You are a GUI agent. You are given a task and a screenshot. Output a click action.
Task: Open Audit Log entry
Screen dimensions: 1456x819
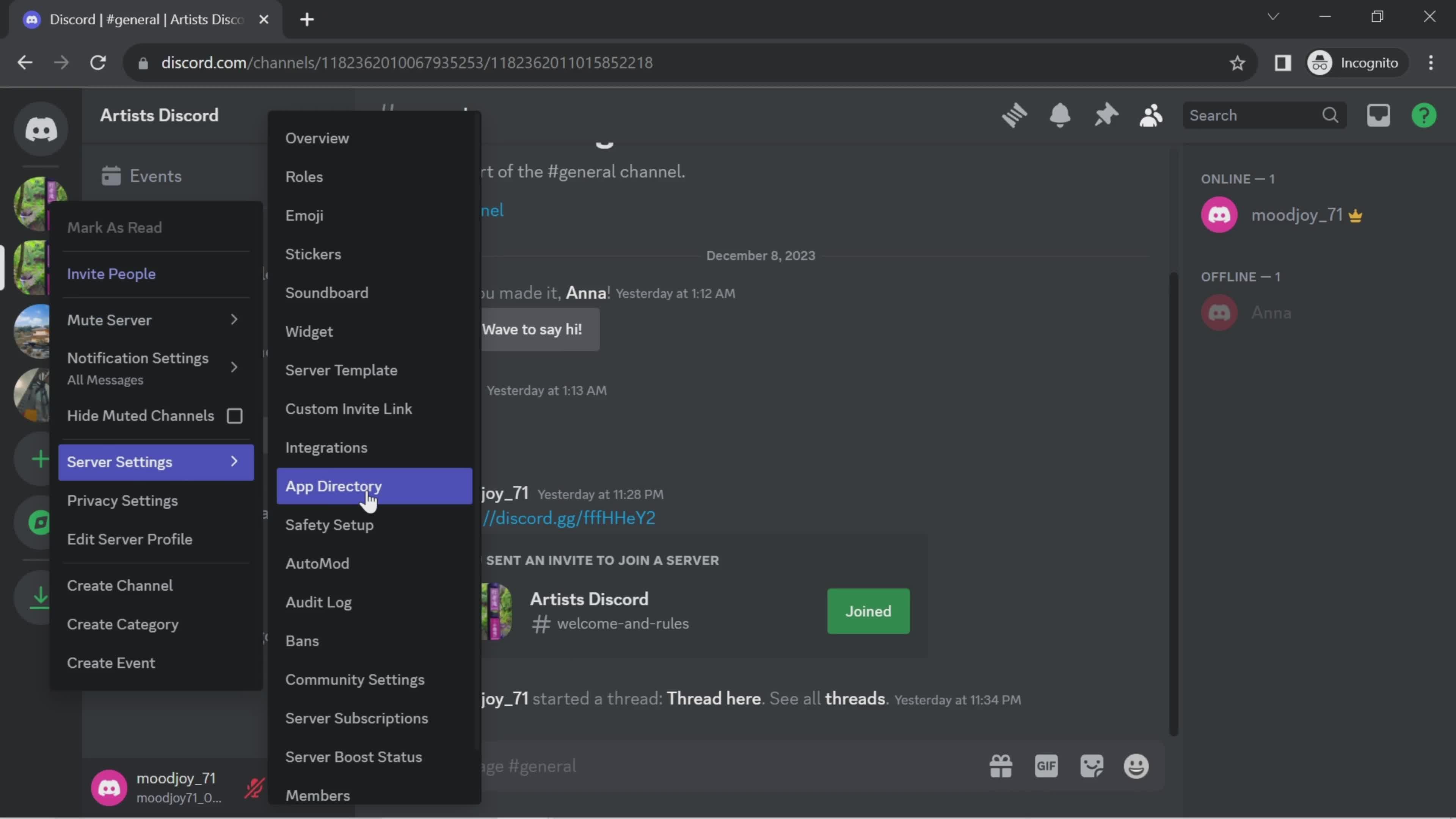tap(374, 602)
